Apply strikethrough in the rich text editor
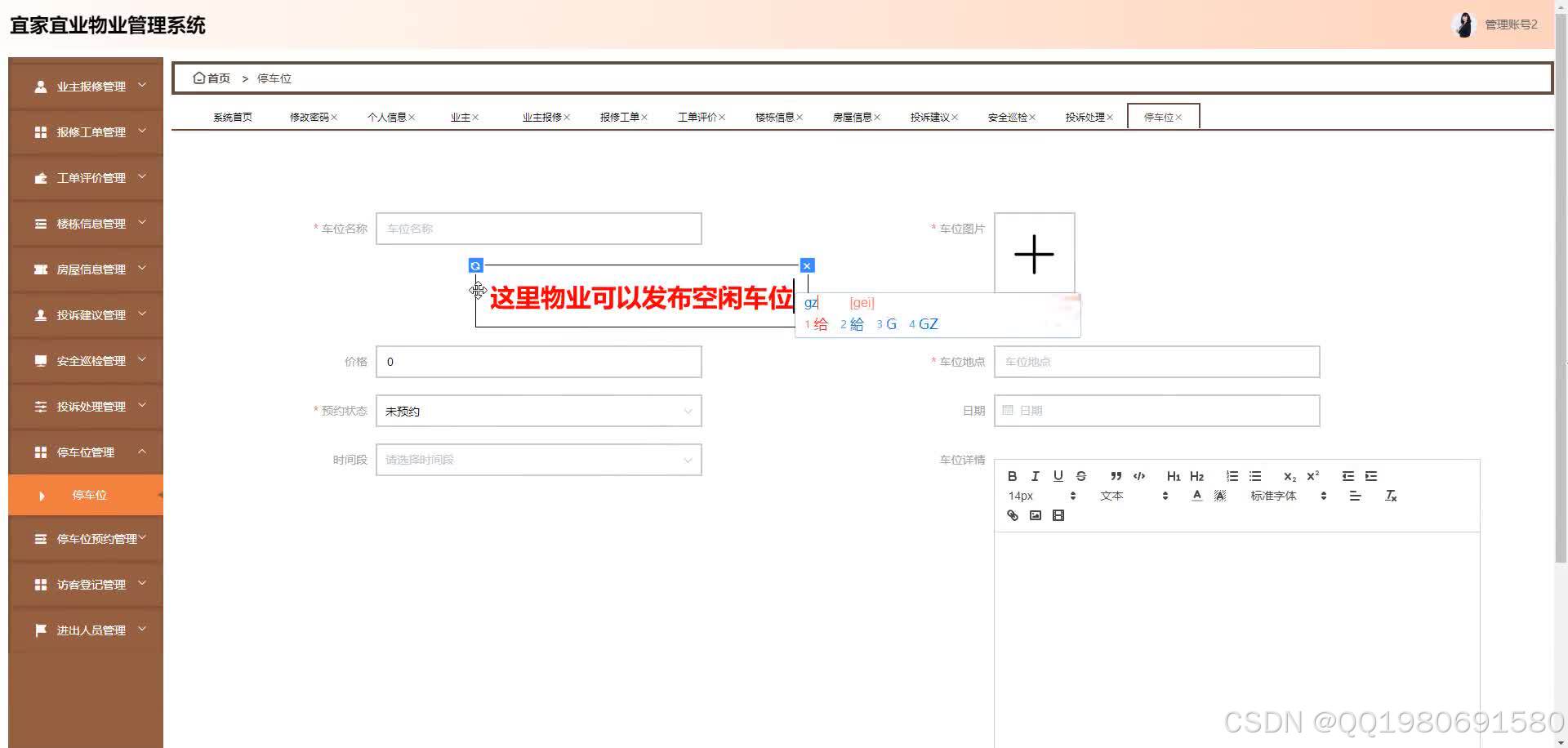1568x748 pixels. point(1080,476)
